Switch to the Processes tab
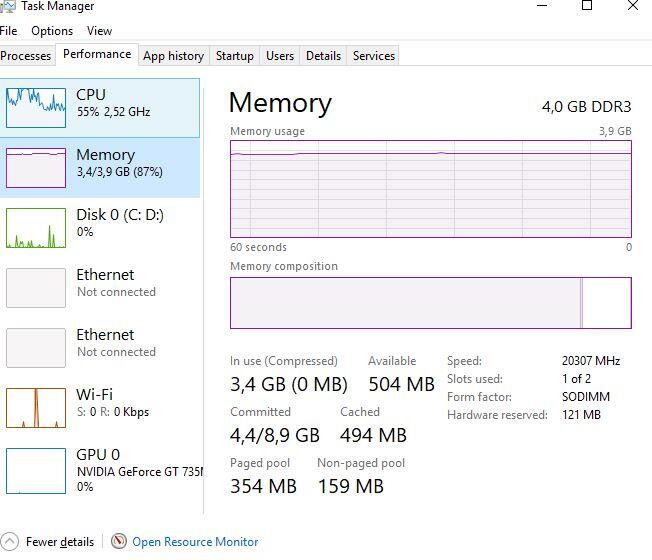 point(26,56)
